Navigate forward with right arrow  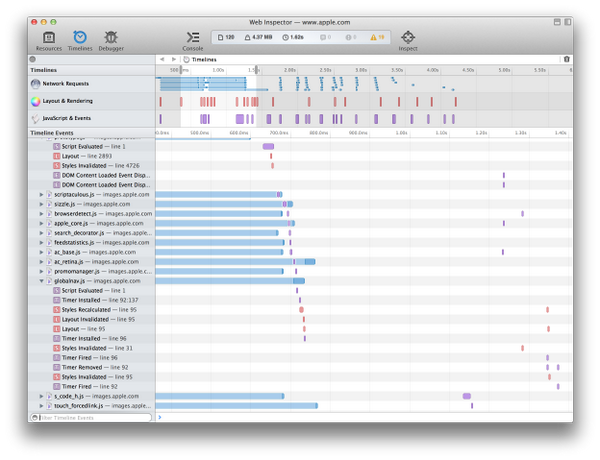click(x=173, y=59)
